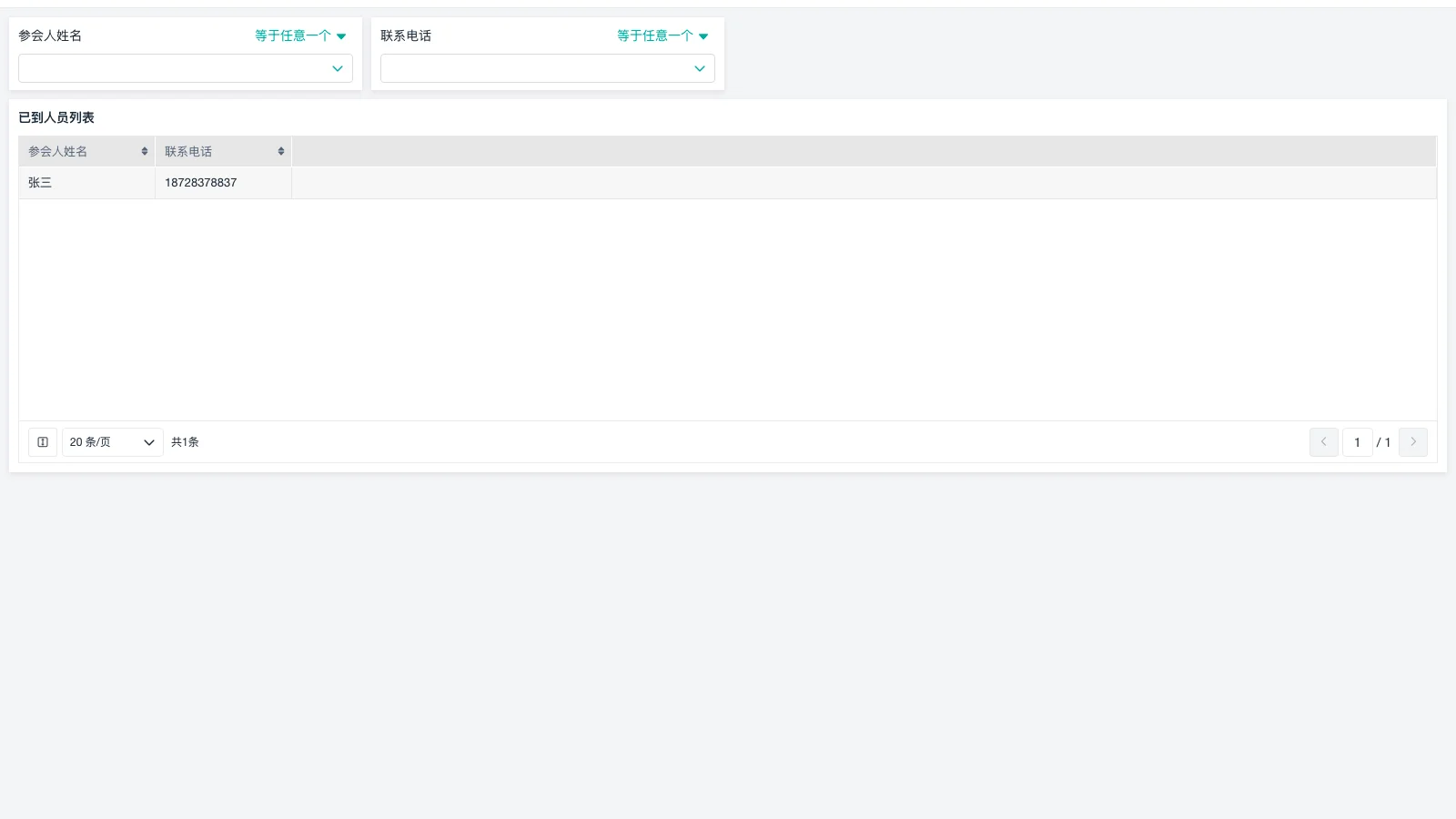Viewport: 1456px width, 819px height.
Task: Click the dropdown caret beside 等于任意一个 for 参会人姓名
Action: tap(341, 36)
